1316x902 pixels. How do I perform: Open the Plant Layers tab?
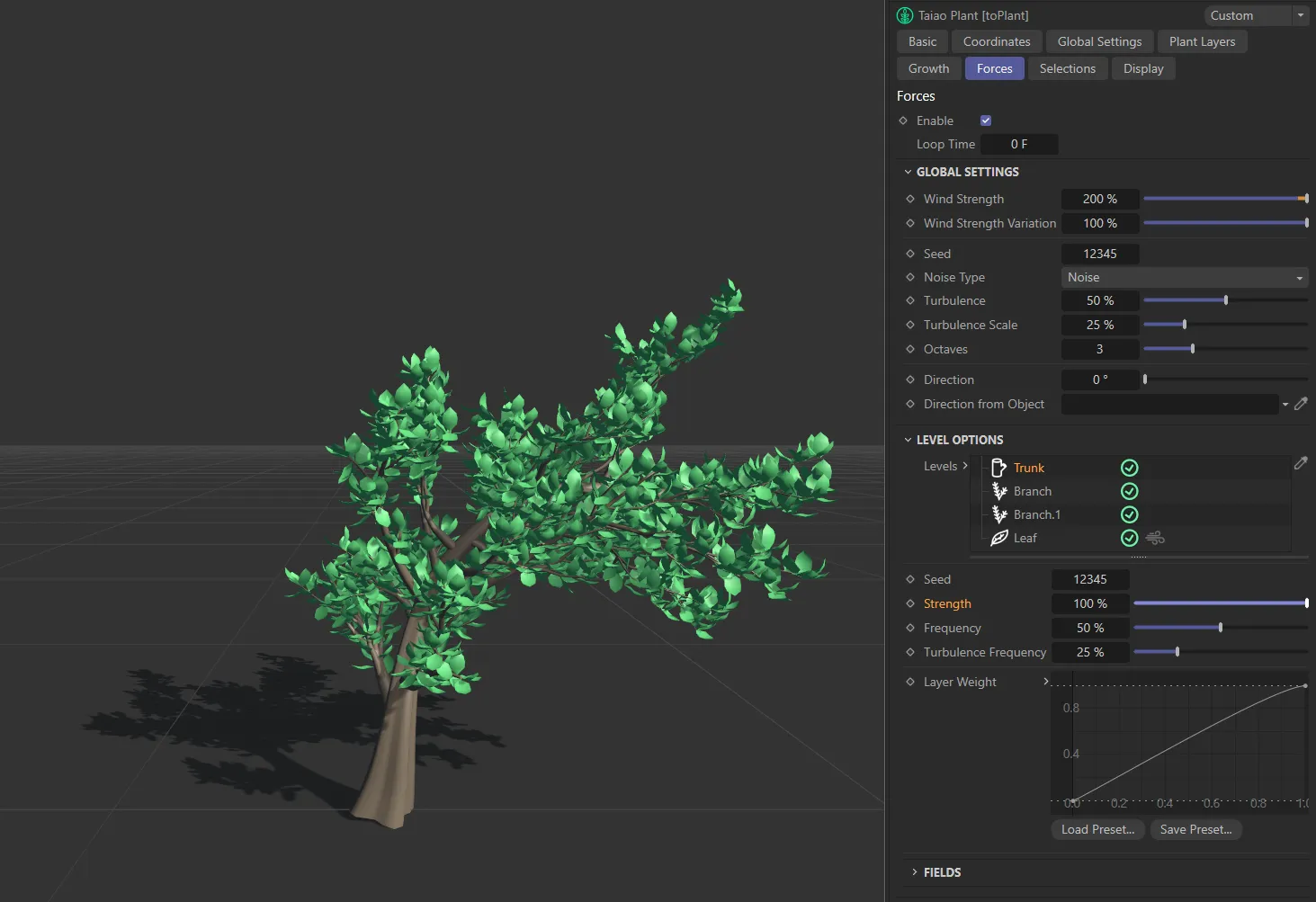(x=1202, y=41)
